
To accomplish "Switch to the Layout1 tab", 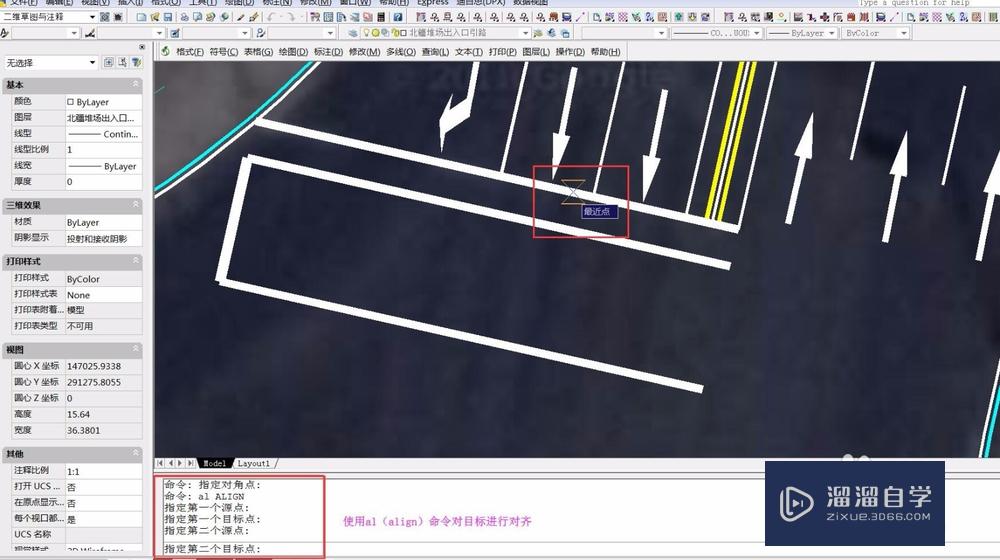I will pos(254,464).
